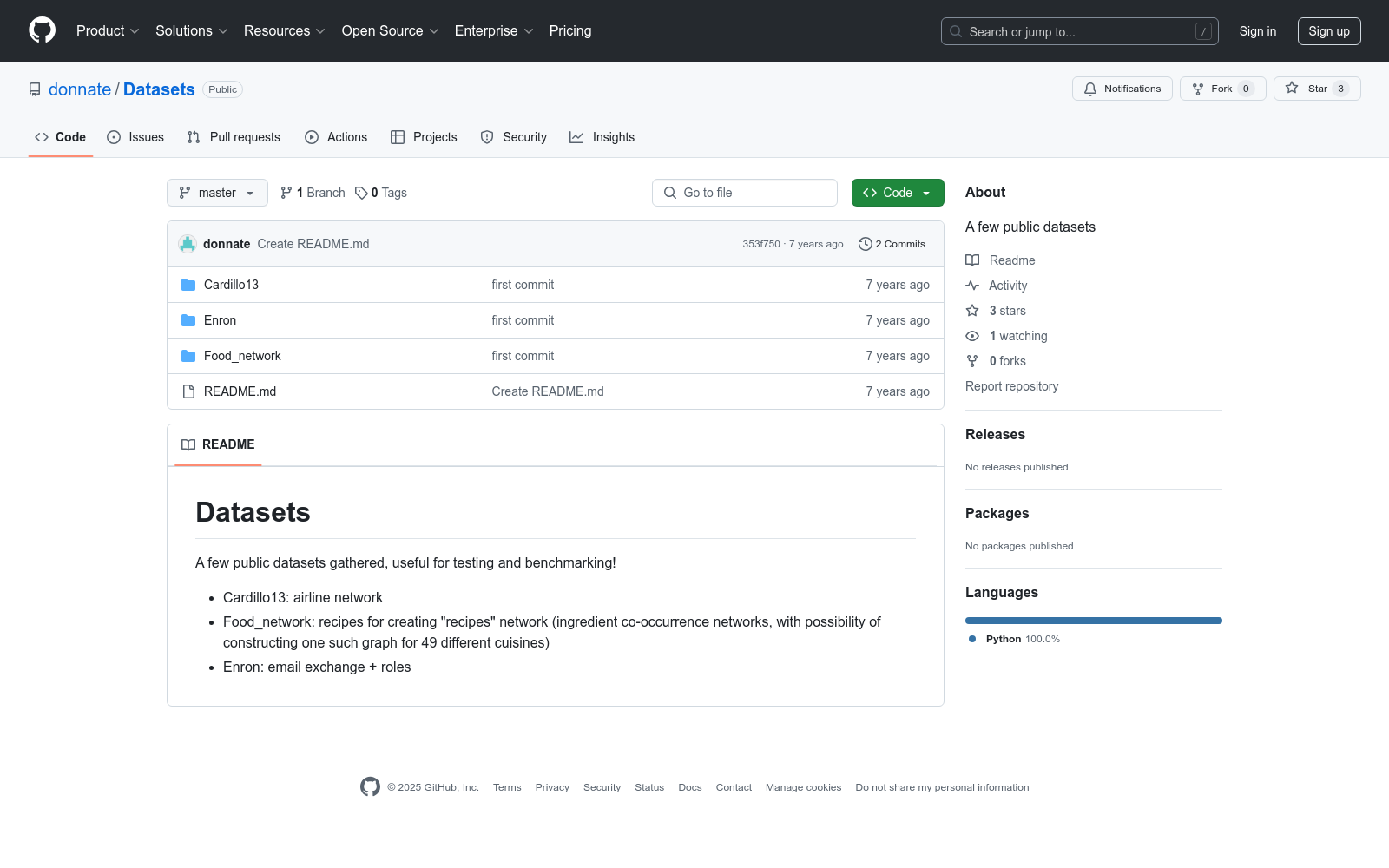Open Manage cookies in the footer
Image resolution: width=1389 pixels, height=868 pixels.
(x=804, y=787)
